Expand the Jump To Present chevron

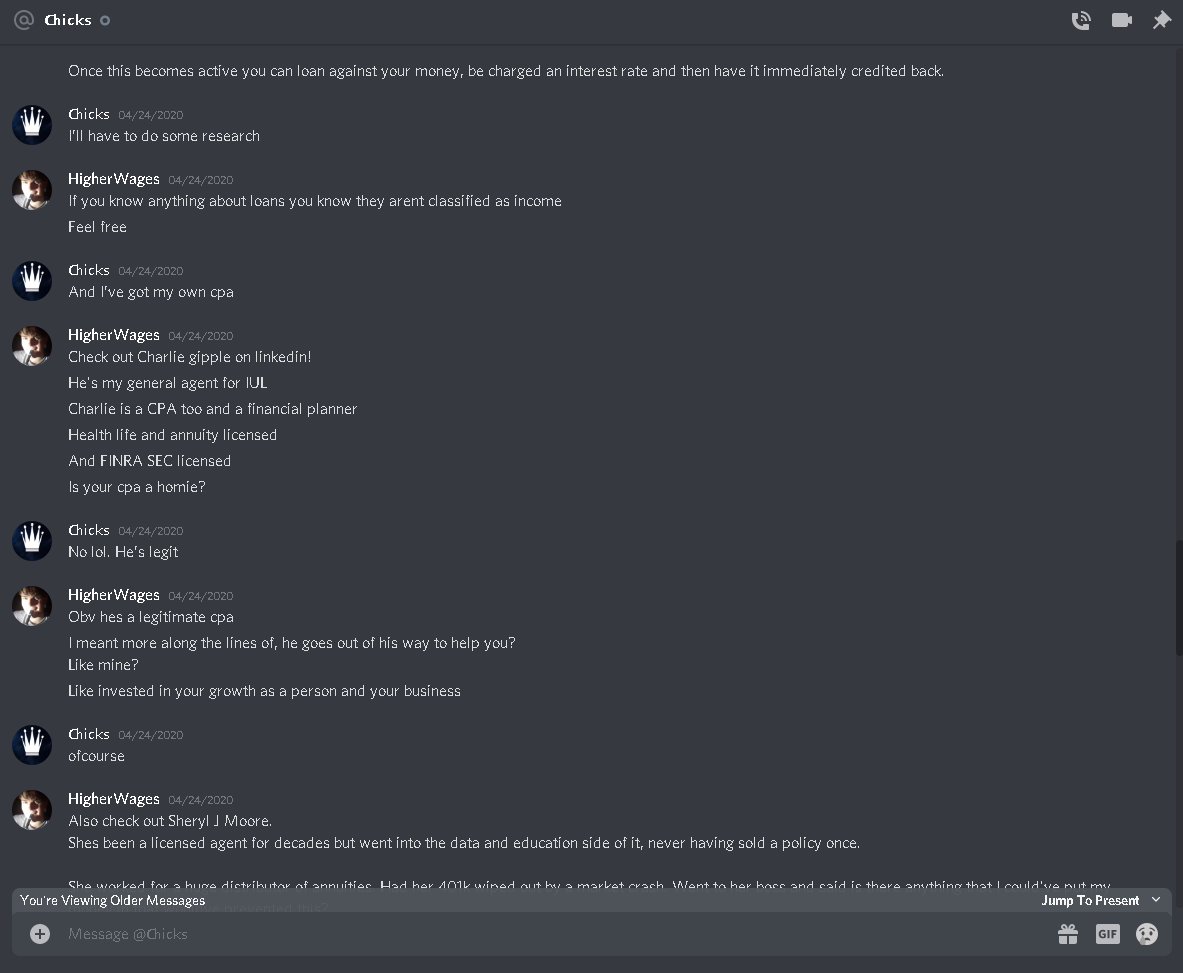1156,900
